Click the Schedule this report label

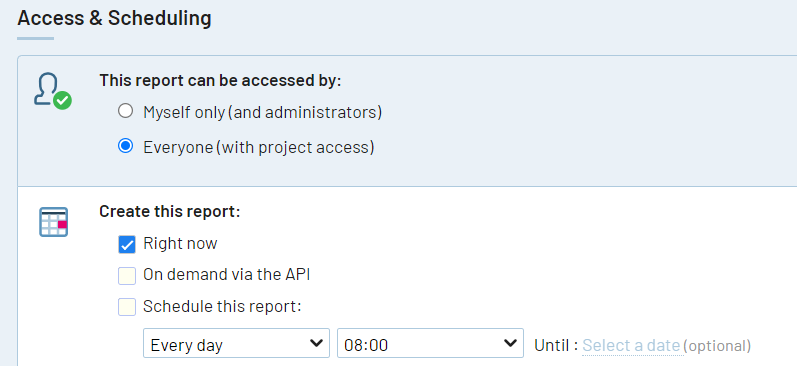click(222, 307)
